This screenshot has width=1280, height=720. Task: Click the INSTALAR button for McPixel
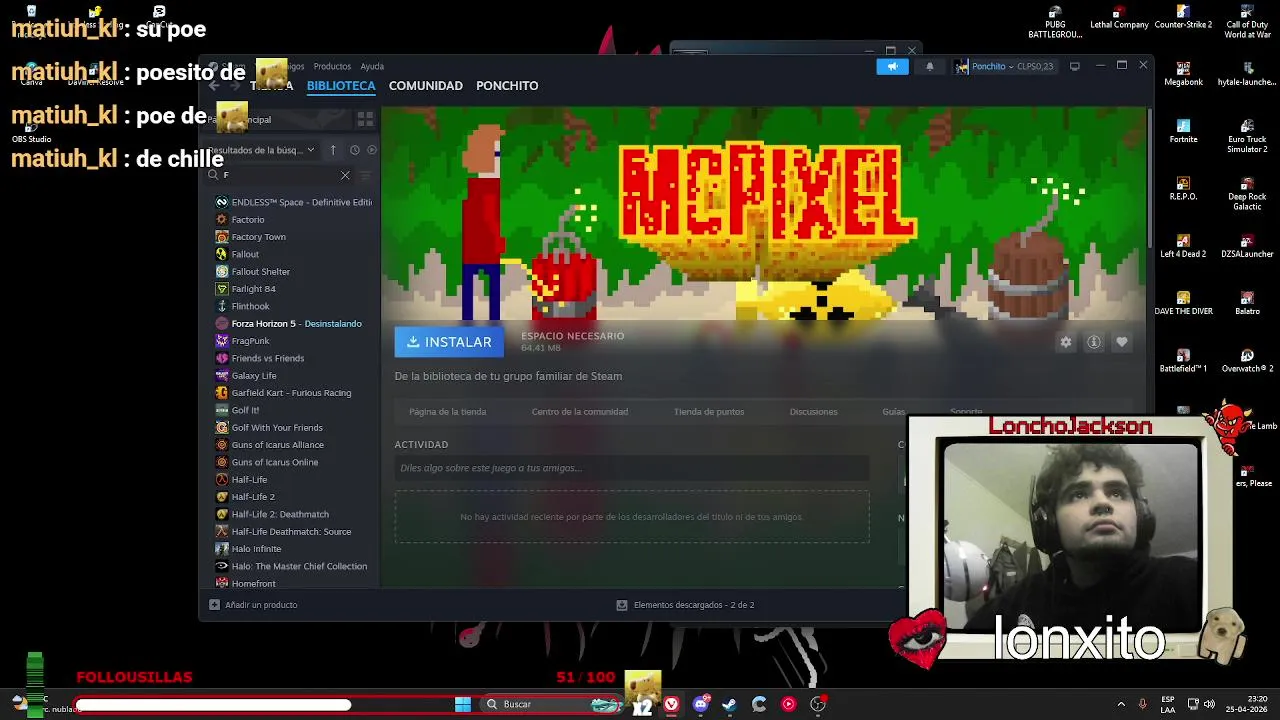tap(449, 342)
